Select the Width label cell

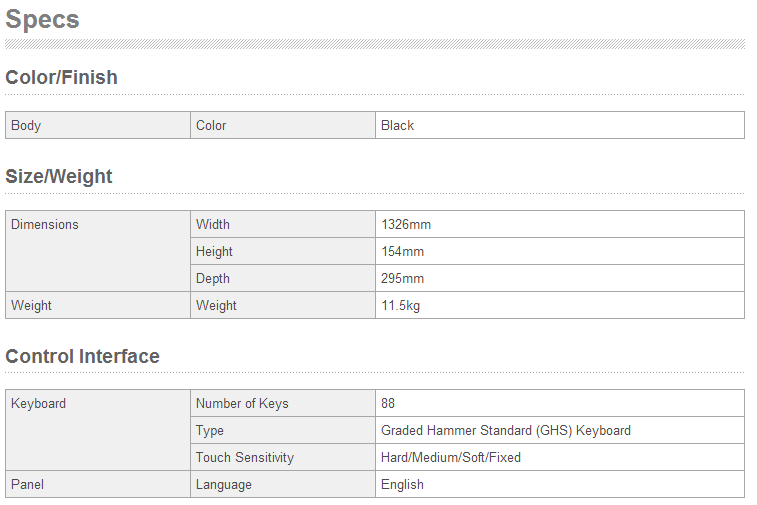tap(213, 224)
